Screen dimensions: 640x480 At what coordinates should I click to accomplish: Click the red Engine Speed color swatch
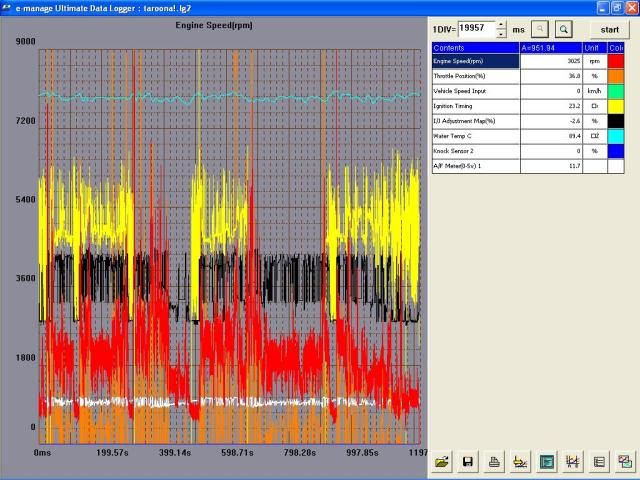pyautogui.click(x=616, y=61)
